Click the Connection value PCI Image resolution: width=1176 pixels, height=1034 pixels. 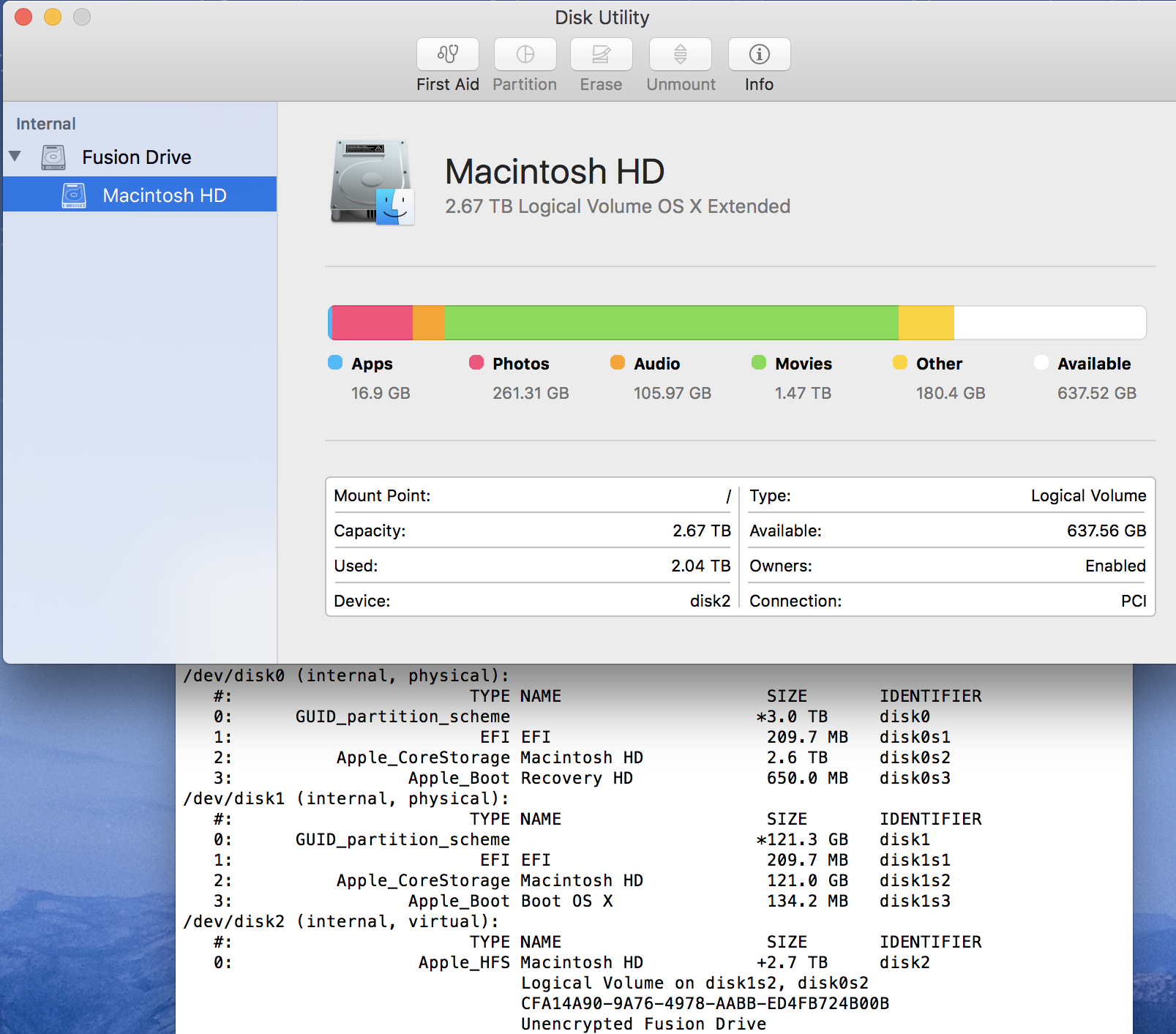[x=1134, y=601]
